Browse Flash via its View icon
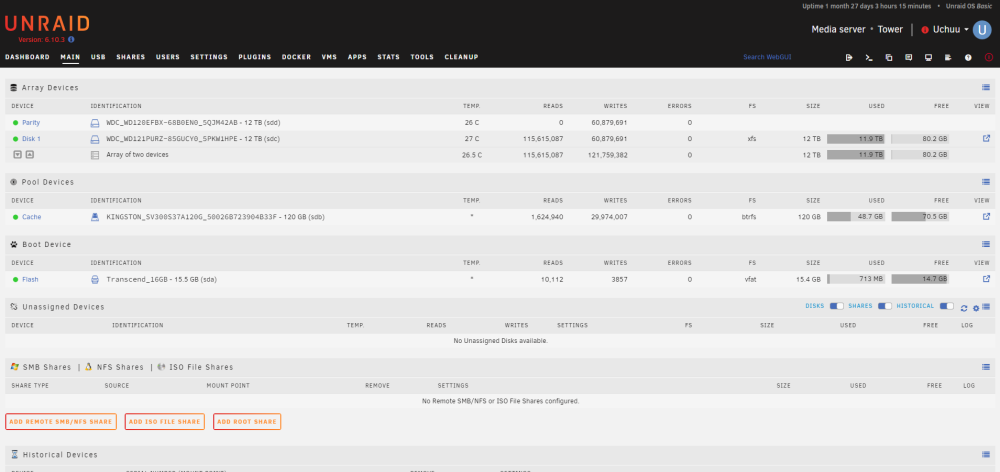Image resolution: width=1000 pixels, height=472 pixels. tap(986, 279)
